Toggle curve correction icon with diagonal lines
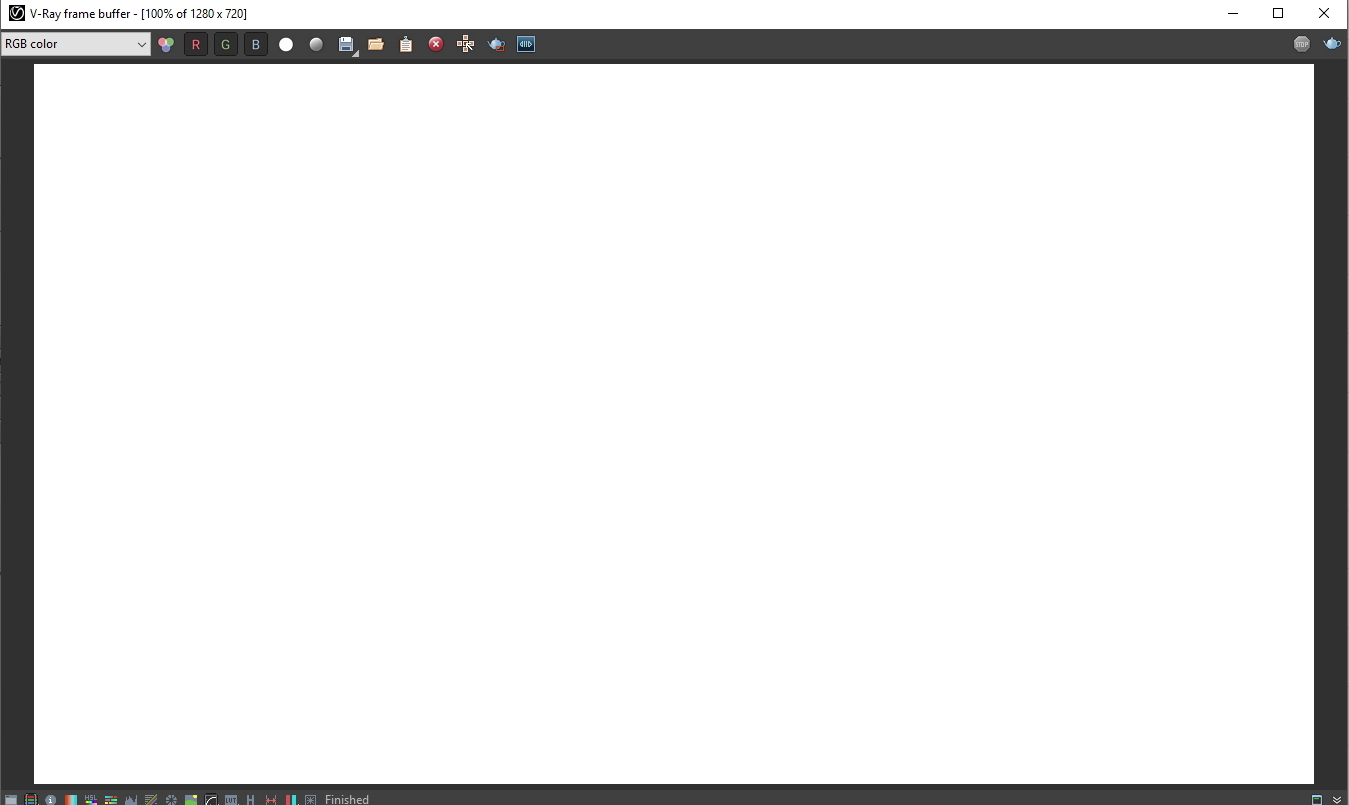Image resolution: width=1349 pixels, height=805 pixels. 151,799
